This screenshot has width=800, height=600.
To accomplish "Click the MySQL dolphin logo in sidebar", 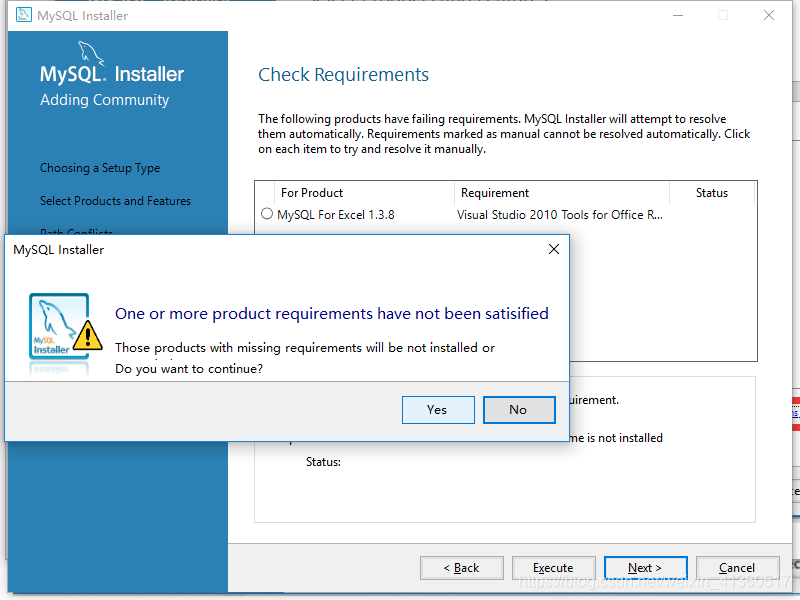I will click(91, 54).
